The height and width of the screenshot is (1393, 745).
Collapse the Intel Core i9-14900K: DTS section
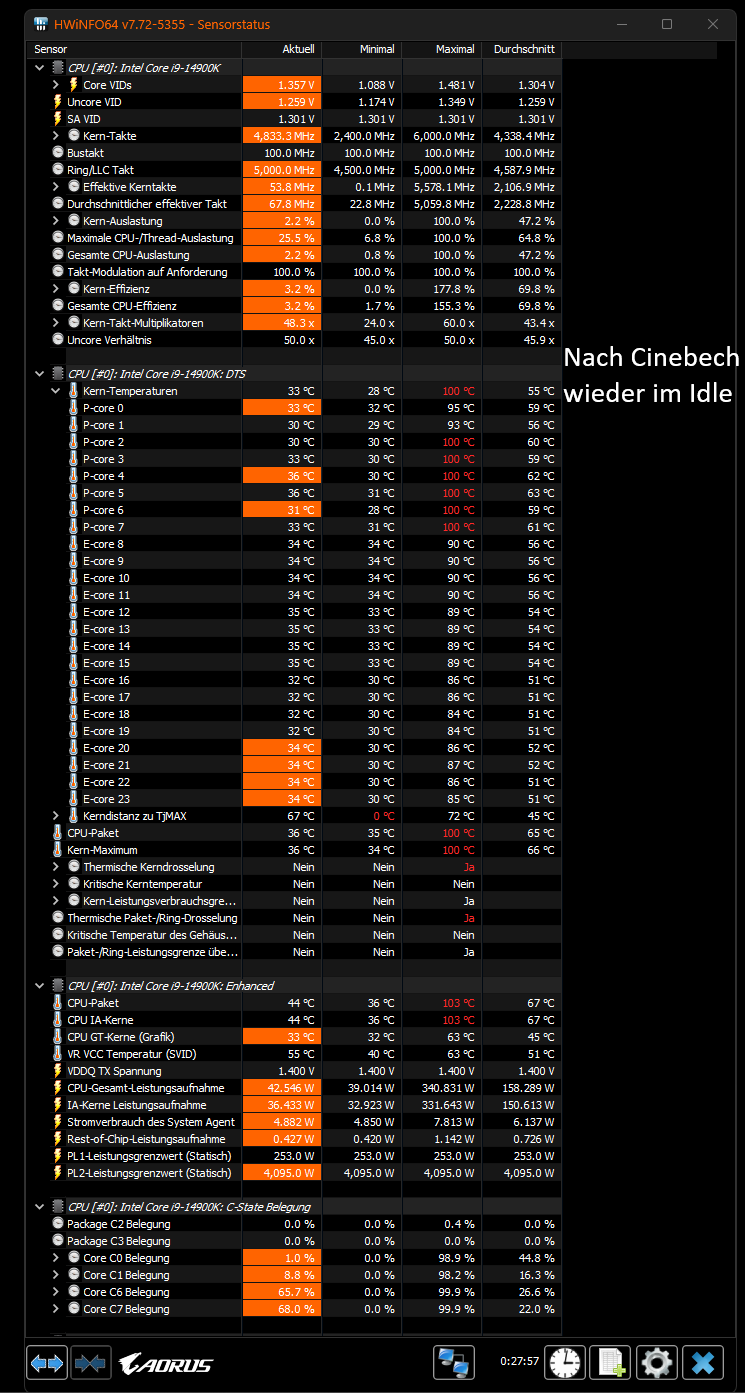[40, 374]
